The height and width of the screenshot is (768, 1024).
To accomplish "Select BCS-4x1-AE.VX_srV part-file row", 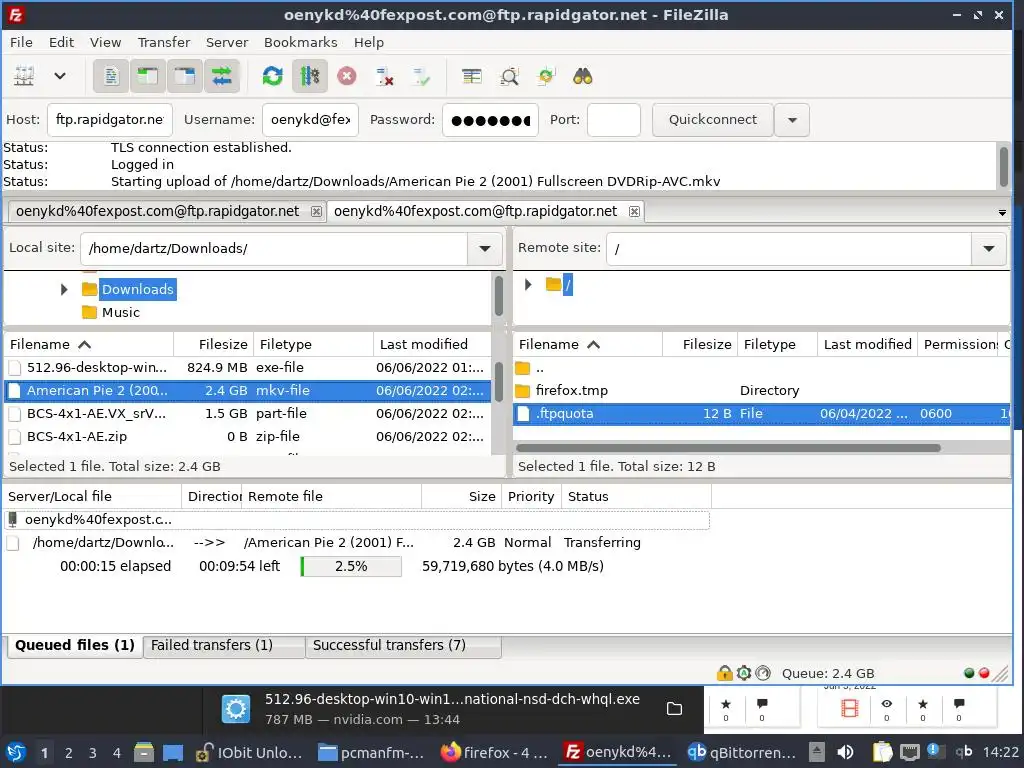I will tap(248, 414).
